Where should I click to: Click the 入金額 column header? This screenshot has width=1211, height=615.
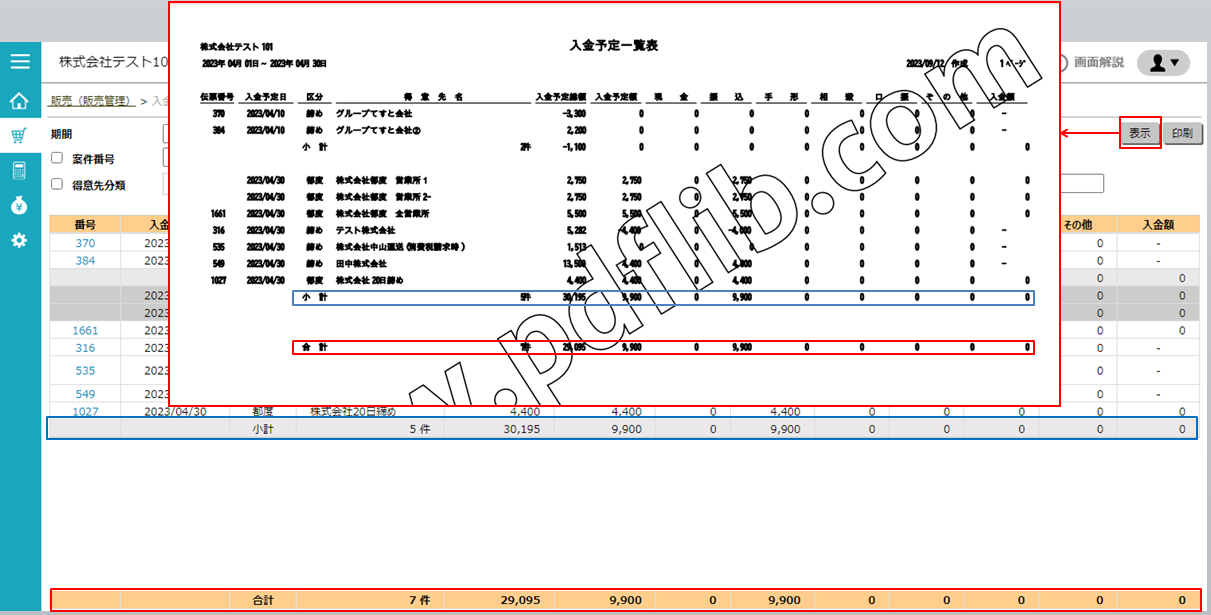tap(1157, 224)
